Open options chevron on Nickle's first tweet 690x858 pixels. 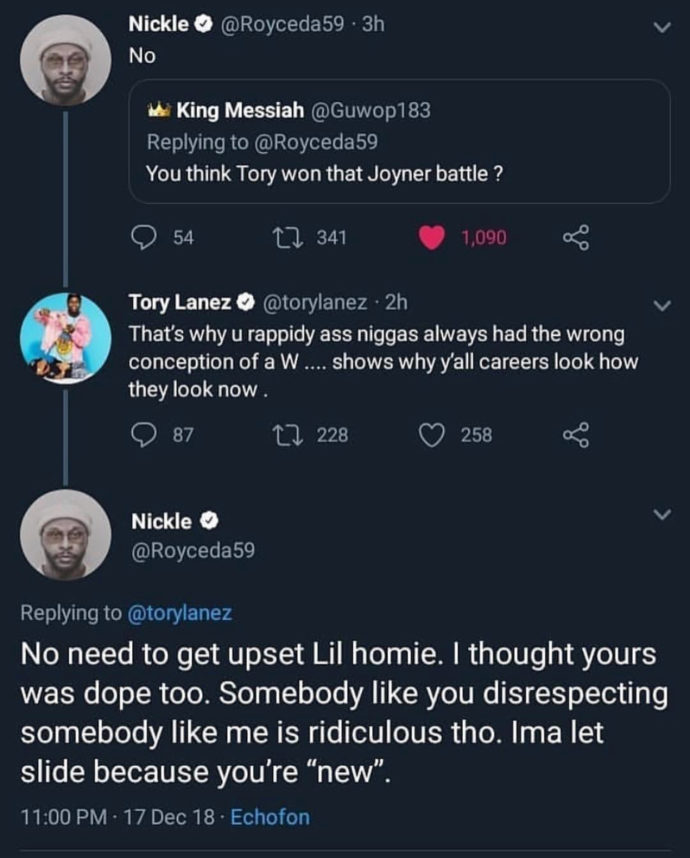pyautogui.click(x=662, y=27)
